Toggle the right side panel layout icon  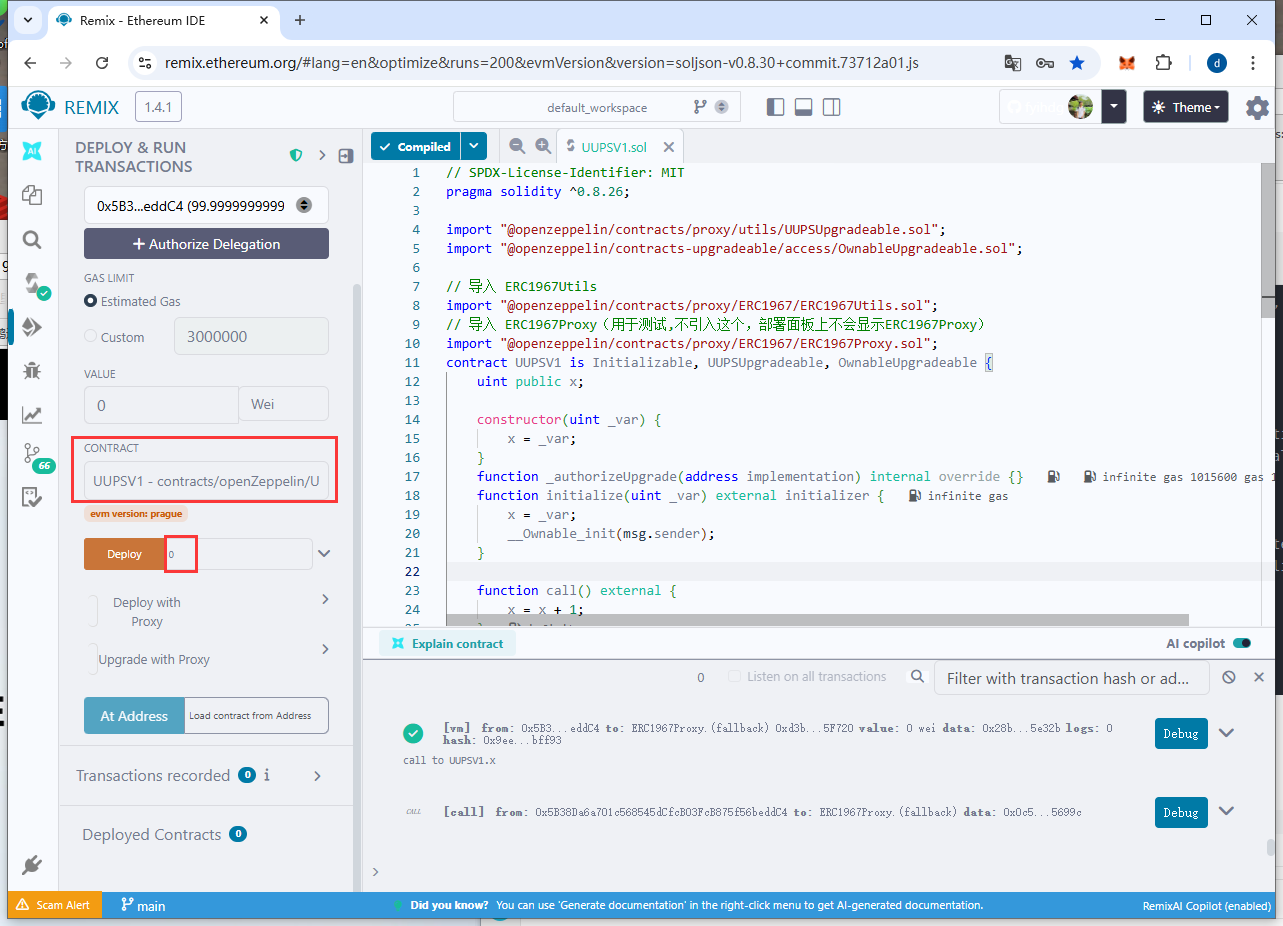[x=831, y=107]
